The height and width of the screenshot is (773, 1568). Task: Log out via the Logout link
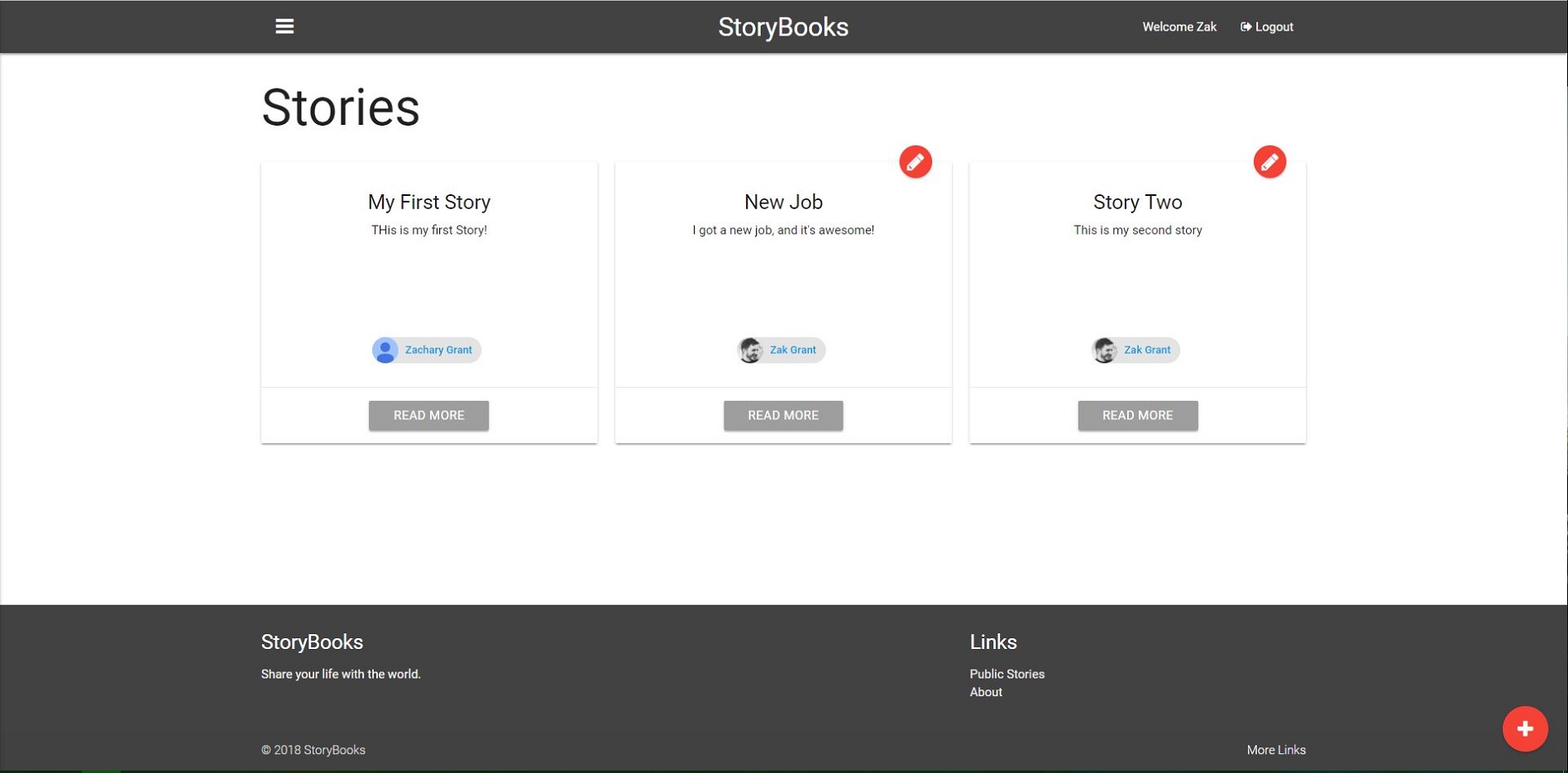(x=1266, y=27)
